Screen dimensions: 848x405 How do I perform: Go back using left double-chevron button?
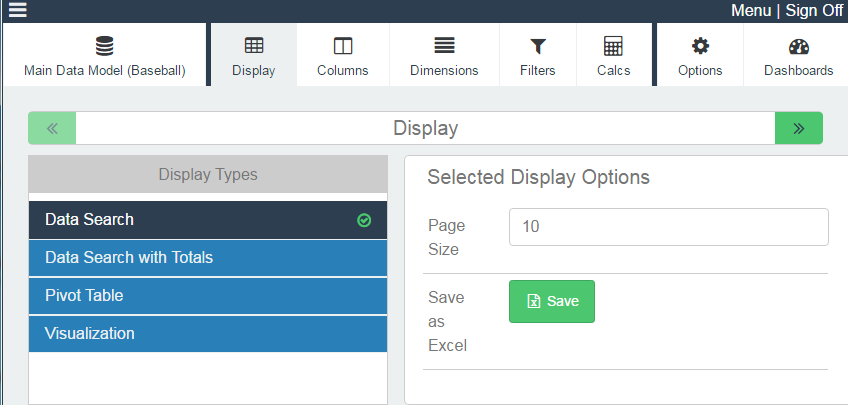(52, 128)
